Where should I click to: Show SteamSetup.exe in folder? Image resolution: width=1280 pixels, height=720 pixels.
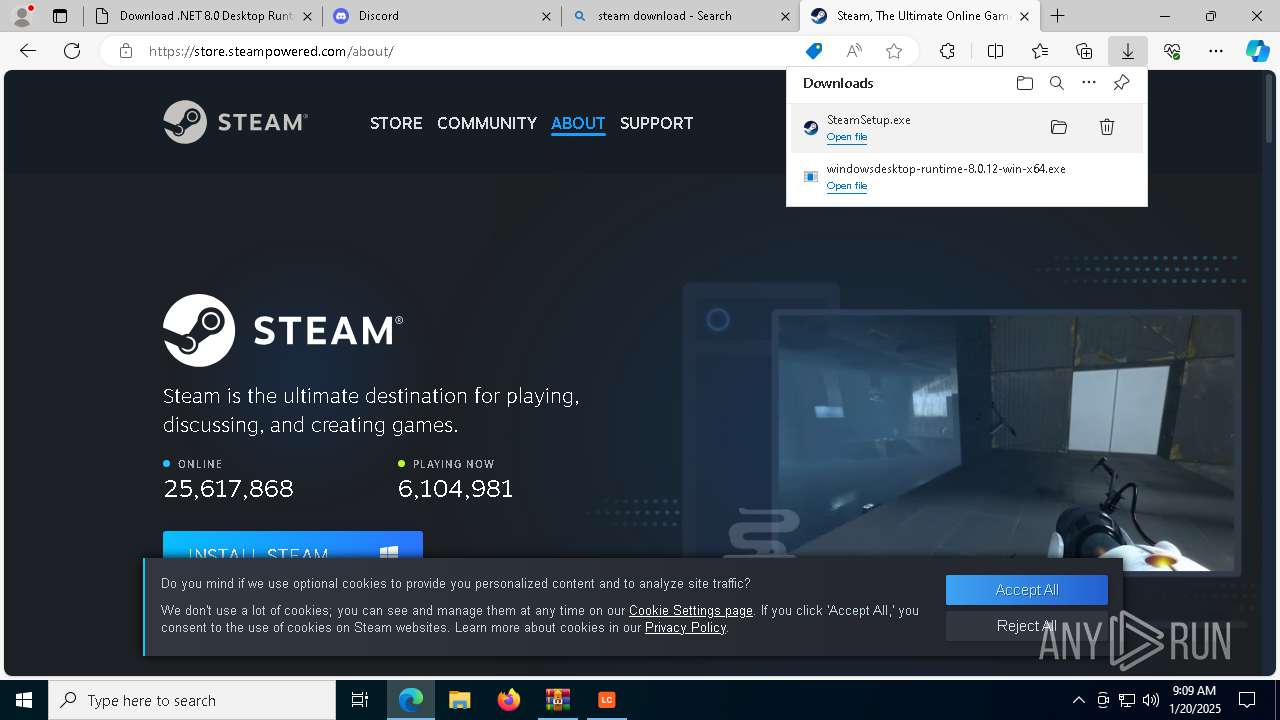pos(1059,127)
